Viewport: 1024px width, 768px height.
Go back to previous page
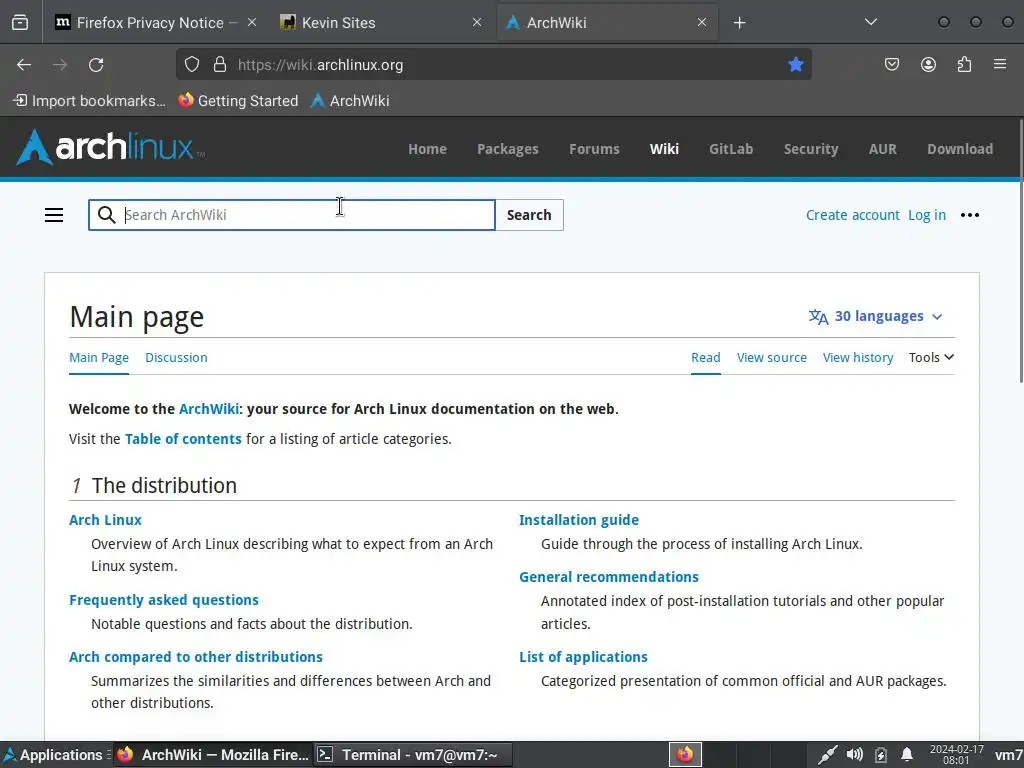24,65
